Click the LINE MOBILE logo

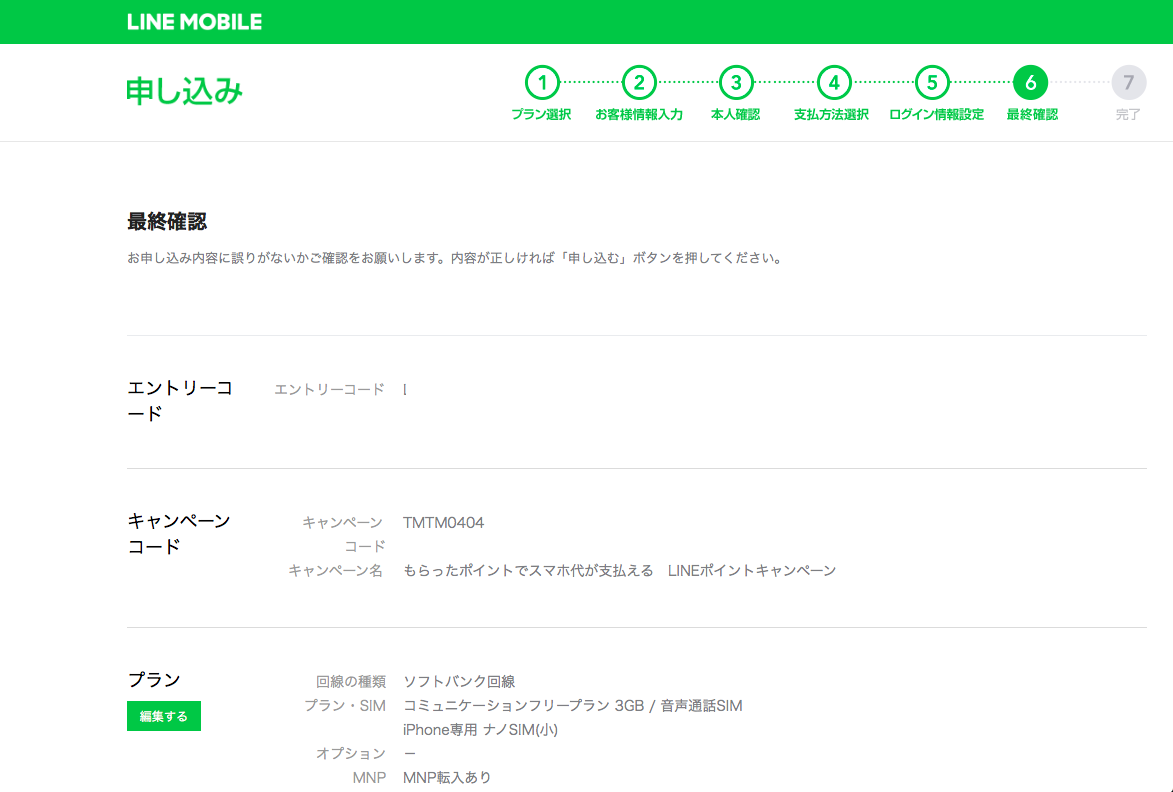[x=195, y=22]
